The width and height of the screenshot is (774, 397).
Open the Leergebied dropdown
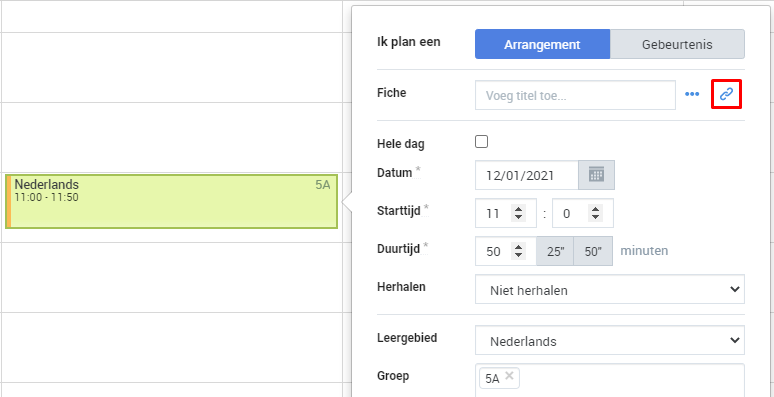pyautogui.click(x=610, y=340)
